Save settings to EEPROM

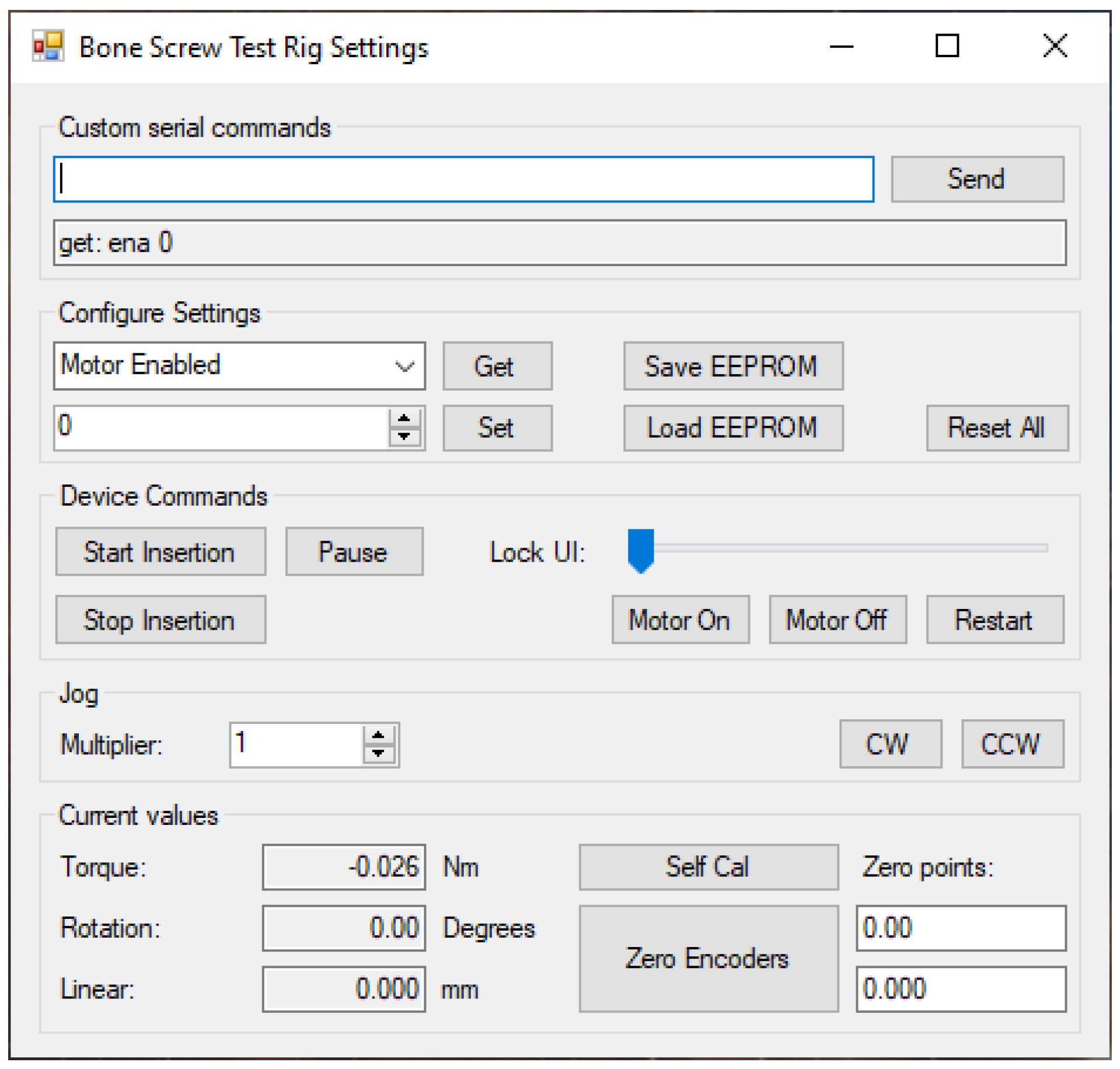pyautogui.click(x=732, y=366)
